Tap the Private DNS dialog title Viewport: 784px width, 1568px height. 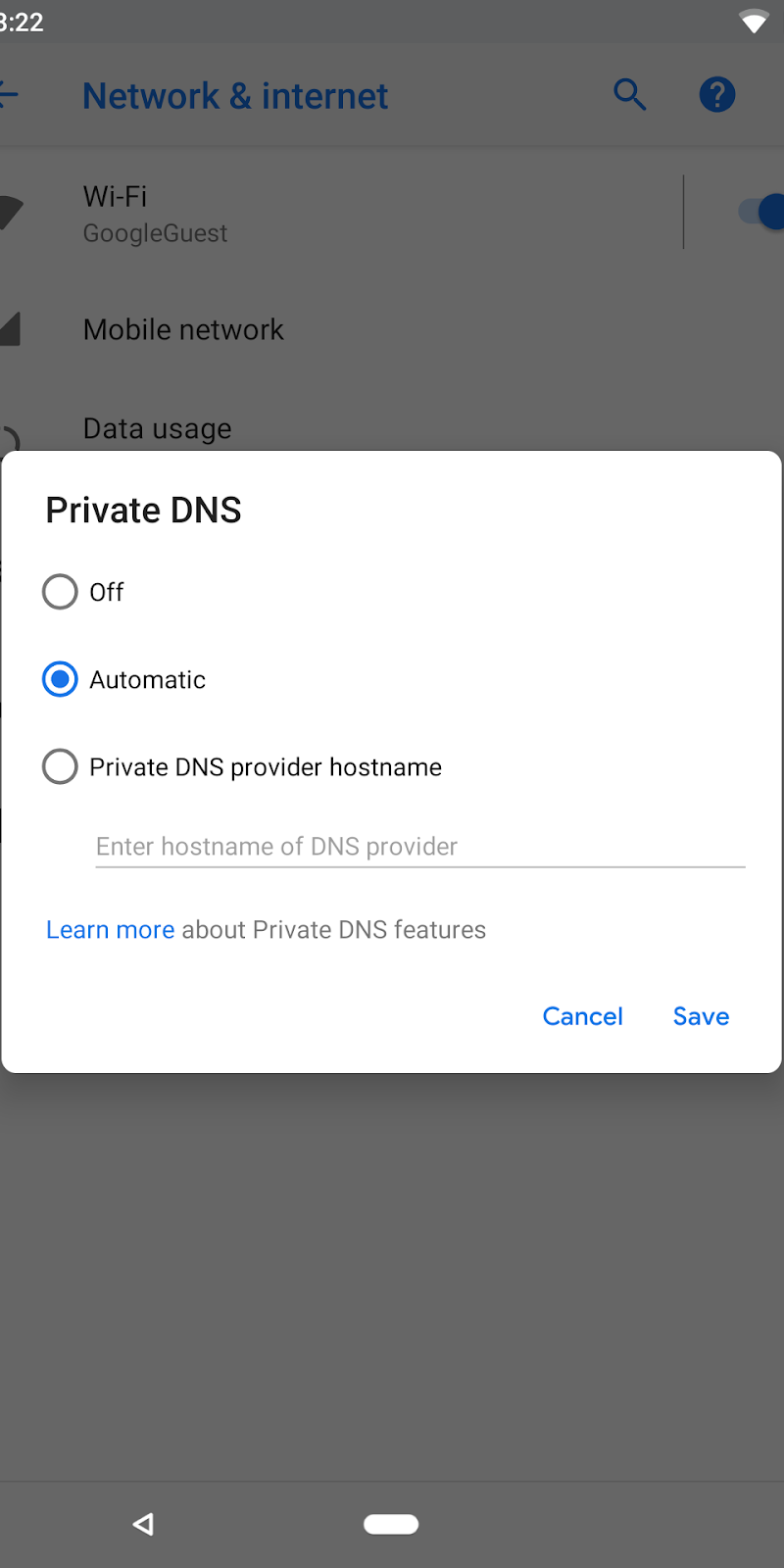(143, 511)
